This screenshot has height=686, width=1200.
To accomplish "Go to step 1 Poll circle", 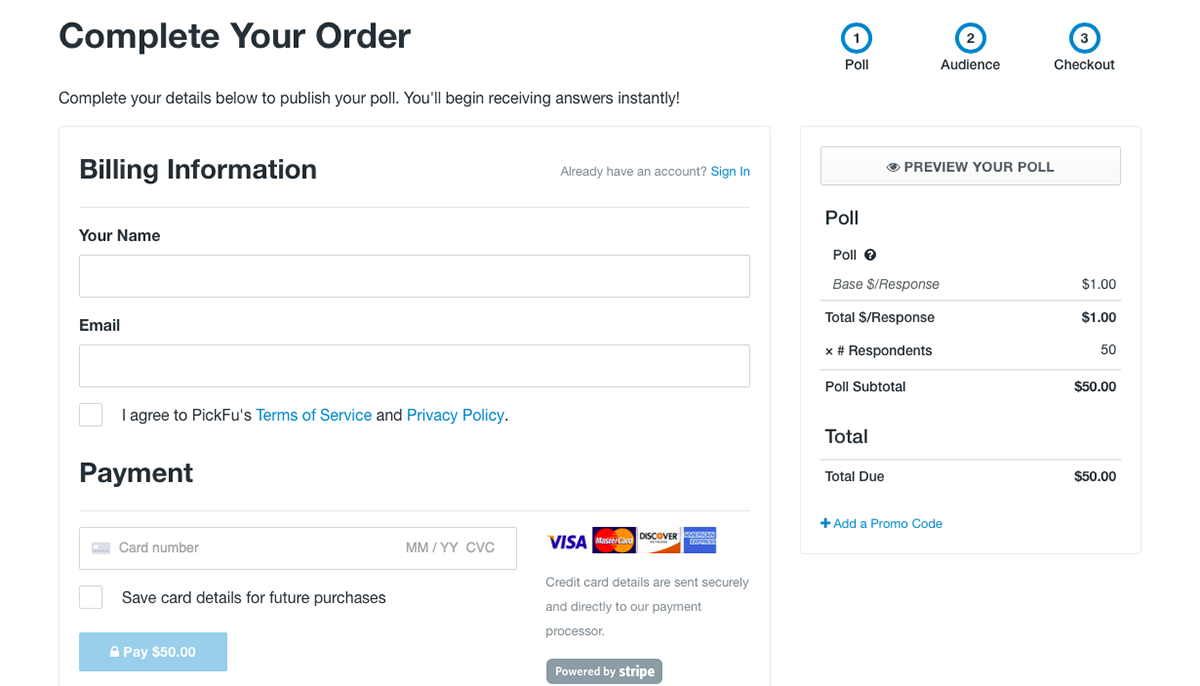I will tap(856, 39).
